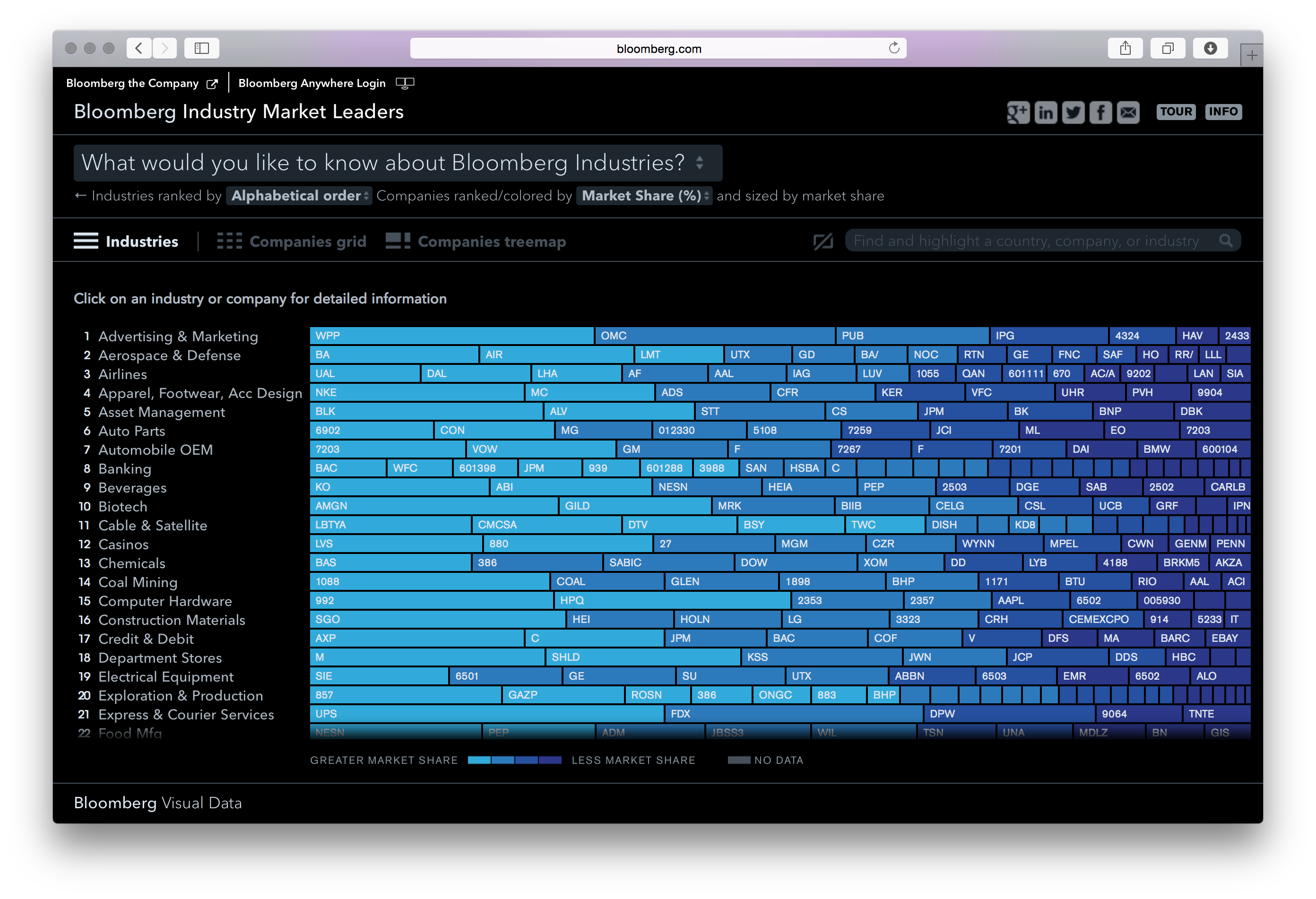This screenshot has height=899, width=1316.
Task: Open the Facebook sharing icon
Action: coord(1101,112)
